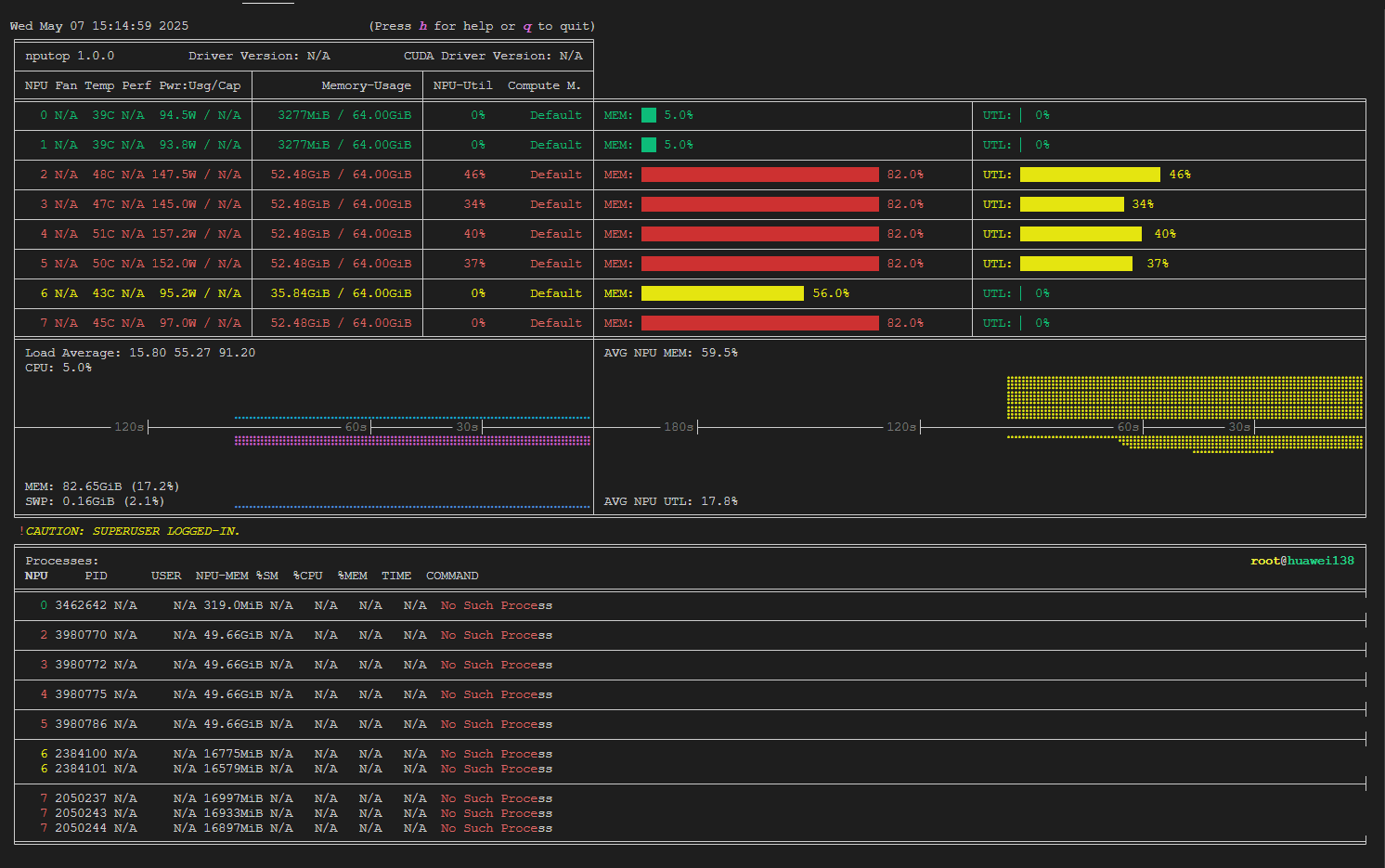Click the timestamp 'Wed May 07 15:14:59 2025'
This screenshot has width=1385, height=868.
click(x=99, y=26)
